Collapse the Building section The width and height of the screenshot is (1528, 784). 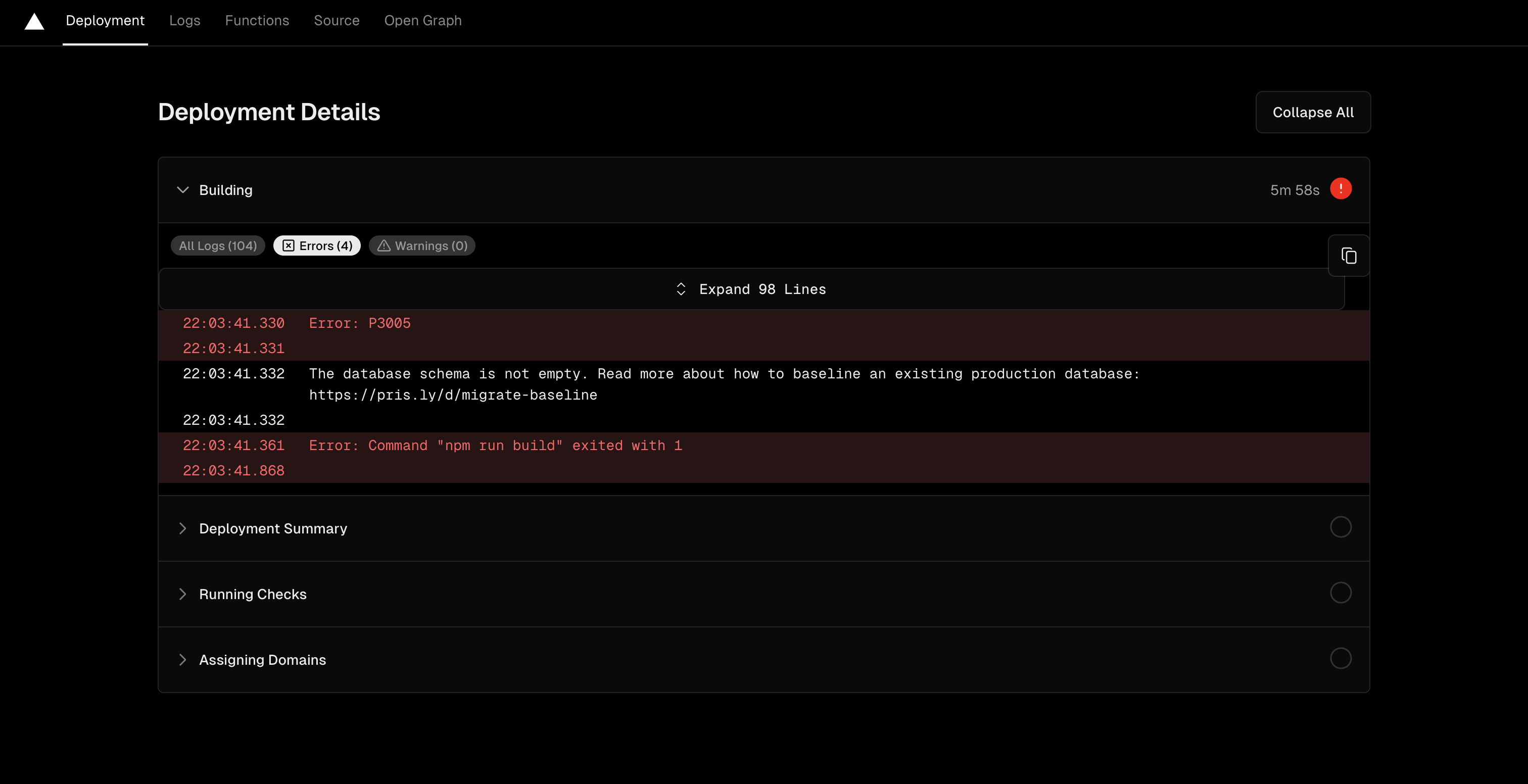click(183, 190)
